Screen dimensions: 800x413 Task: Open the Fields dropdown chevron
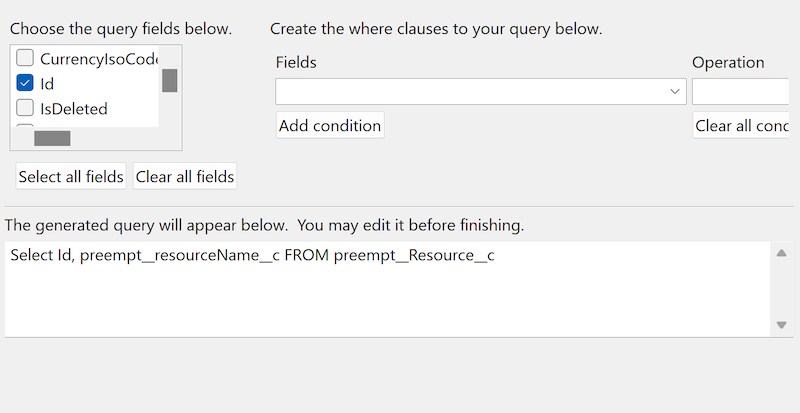675,92
